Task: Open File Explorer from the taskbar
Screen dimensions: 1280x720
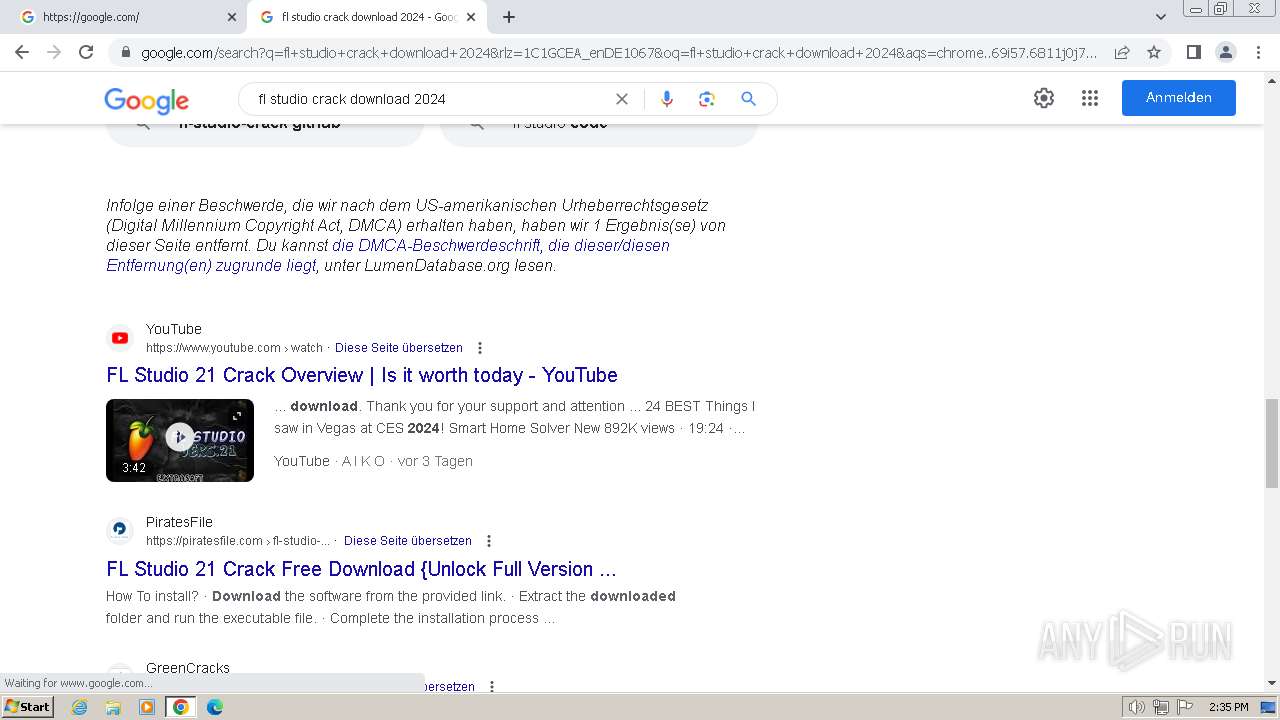Action: point(113,707)
